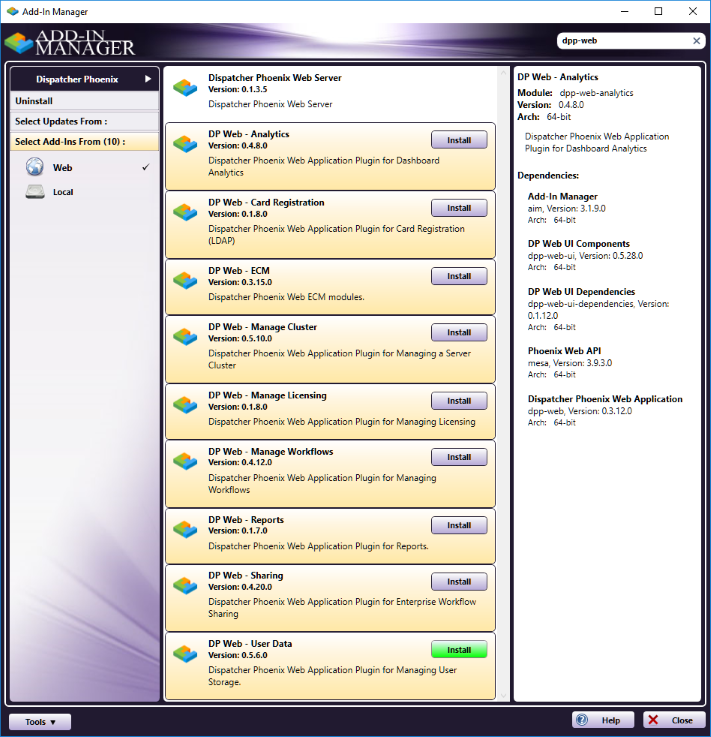The image size is (711, 737).
Task: Install DP Web - ECM
Action: [x=459, y=276]
